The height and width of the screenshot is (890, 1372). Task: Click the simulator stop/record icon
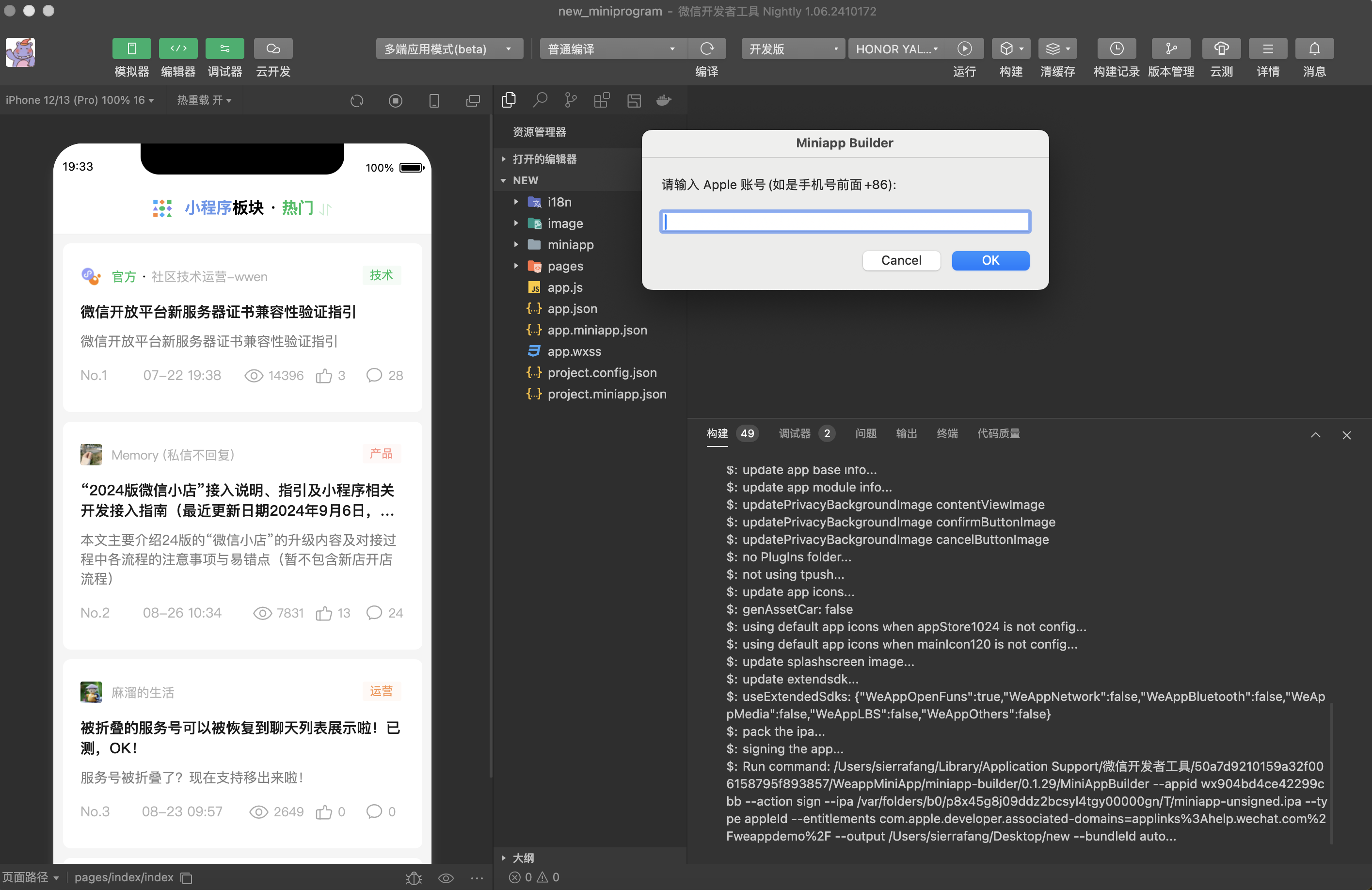[396, 101]
